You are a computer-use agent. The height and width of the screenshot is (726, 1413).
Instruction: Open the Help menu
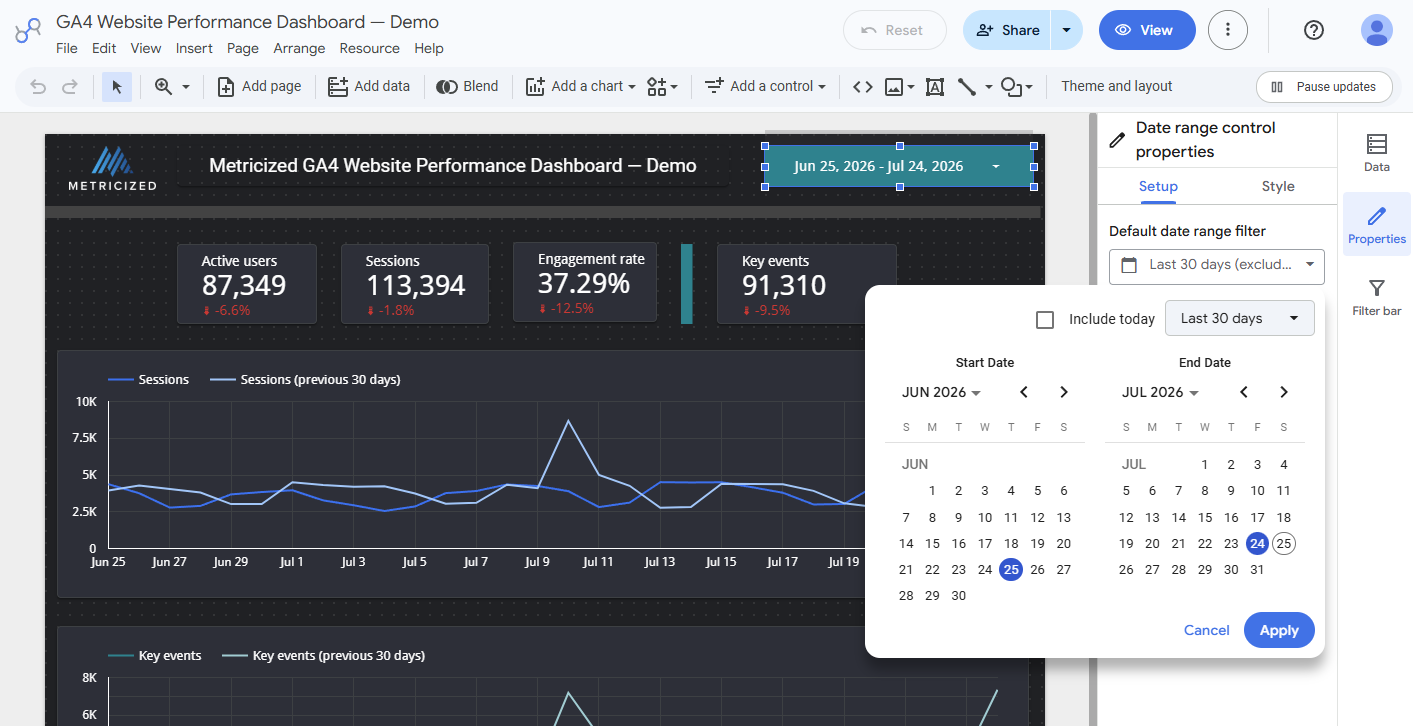(x=429, y=48)
